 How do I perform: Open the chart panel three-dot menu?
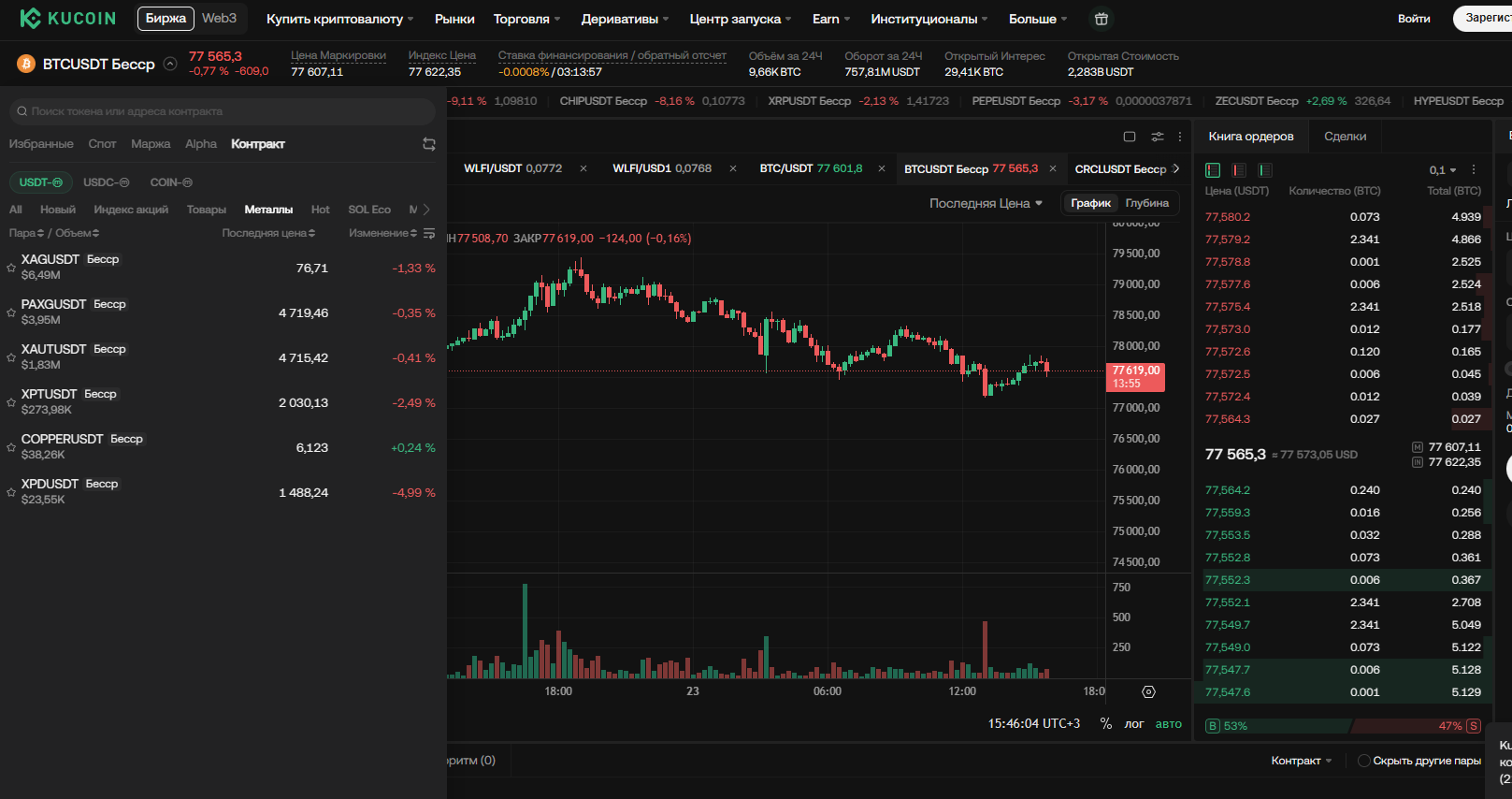1180,137
